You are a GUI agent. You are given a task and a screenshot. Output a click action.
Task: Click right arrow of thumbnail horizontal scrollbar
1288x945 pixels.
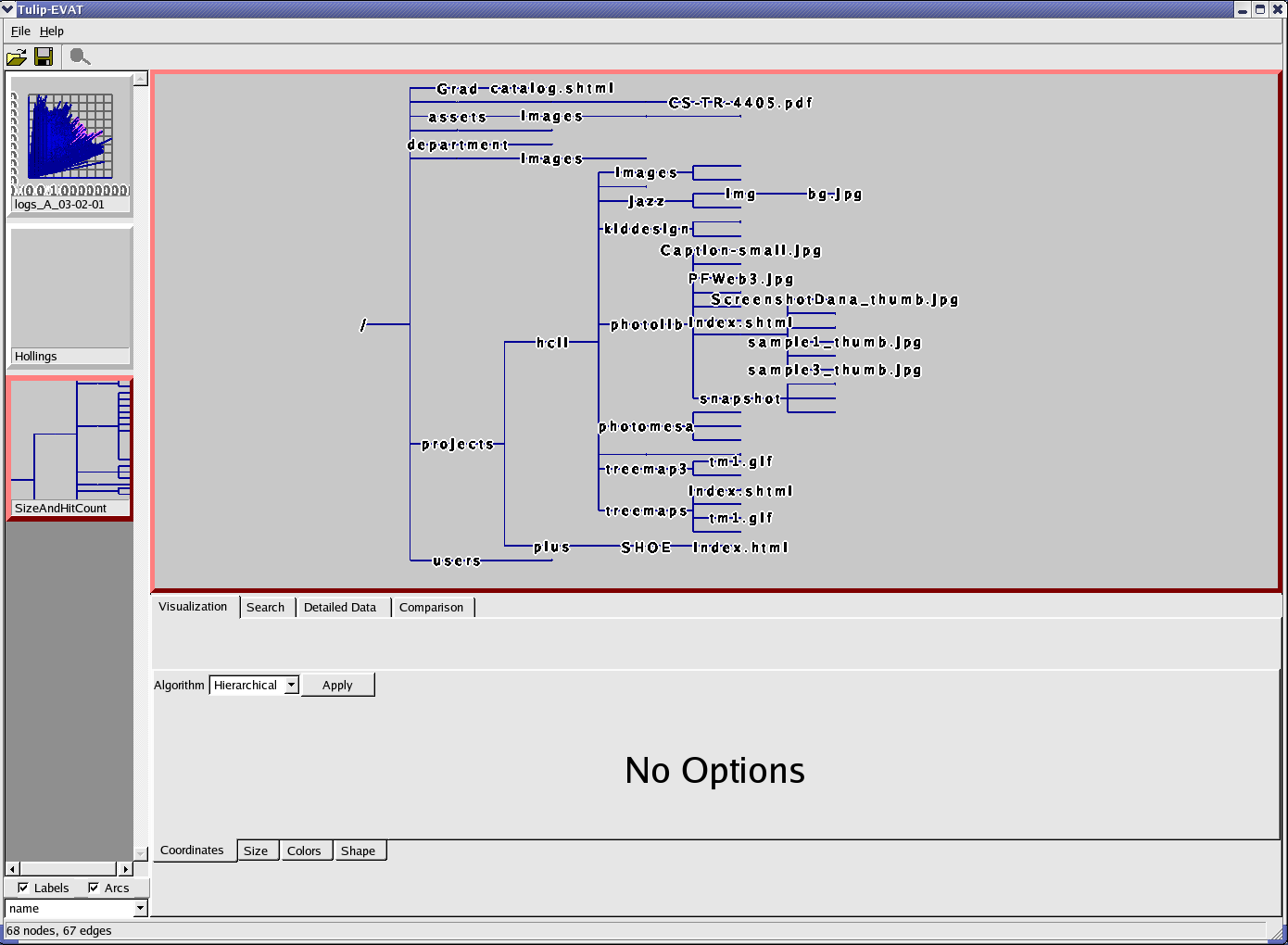click(126, 869)
